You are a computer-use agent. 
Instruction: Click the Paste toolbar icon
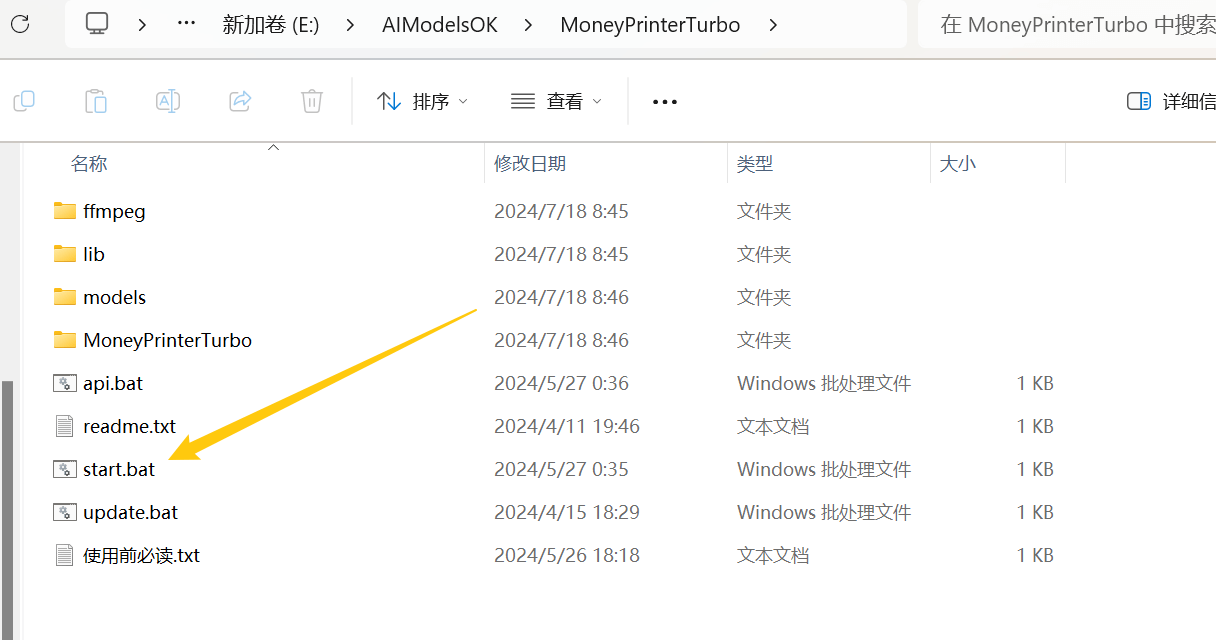[96, 101]
